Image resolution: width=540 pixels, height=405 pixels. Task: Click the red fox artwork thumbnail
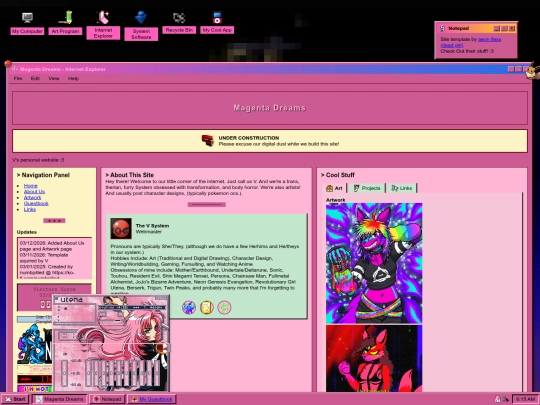tap(374, 359)
